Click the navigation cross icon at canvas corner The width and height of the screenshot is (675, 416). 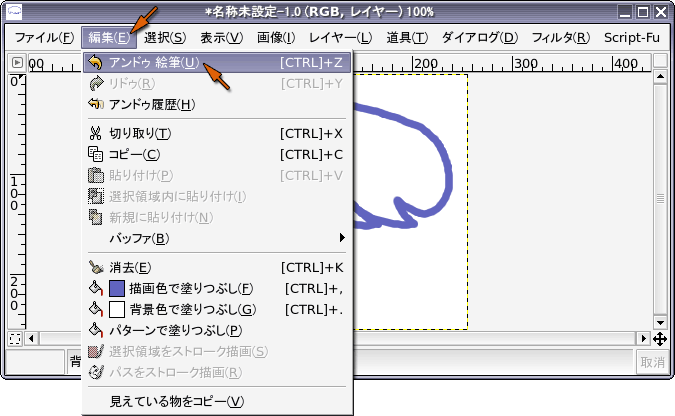click(660, 339)
